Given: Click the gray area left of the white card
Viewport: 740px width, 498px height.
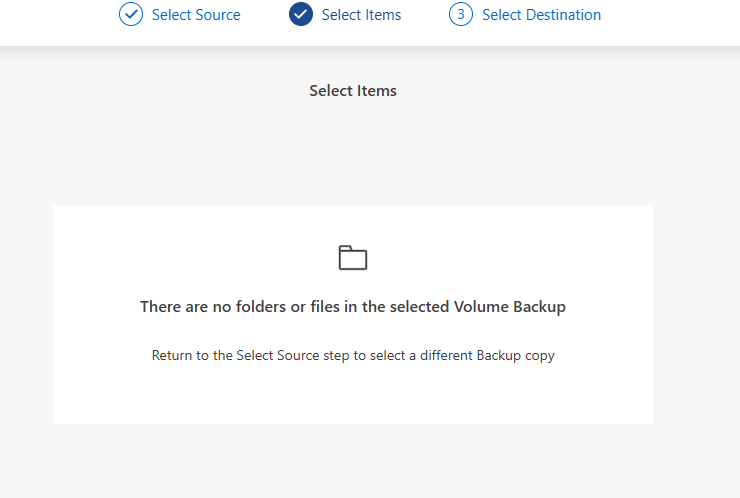Looking at the screenshot, I should tap(26, 310).
